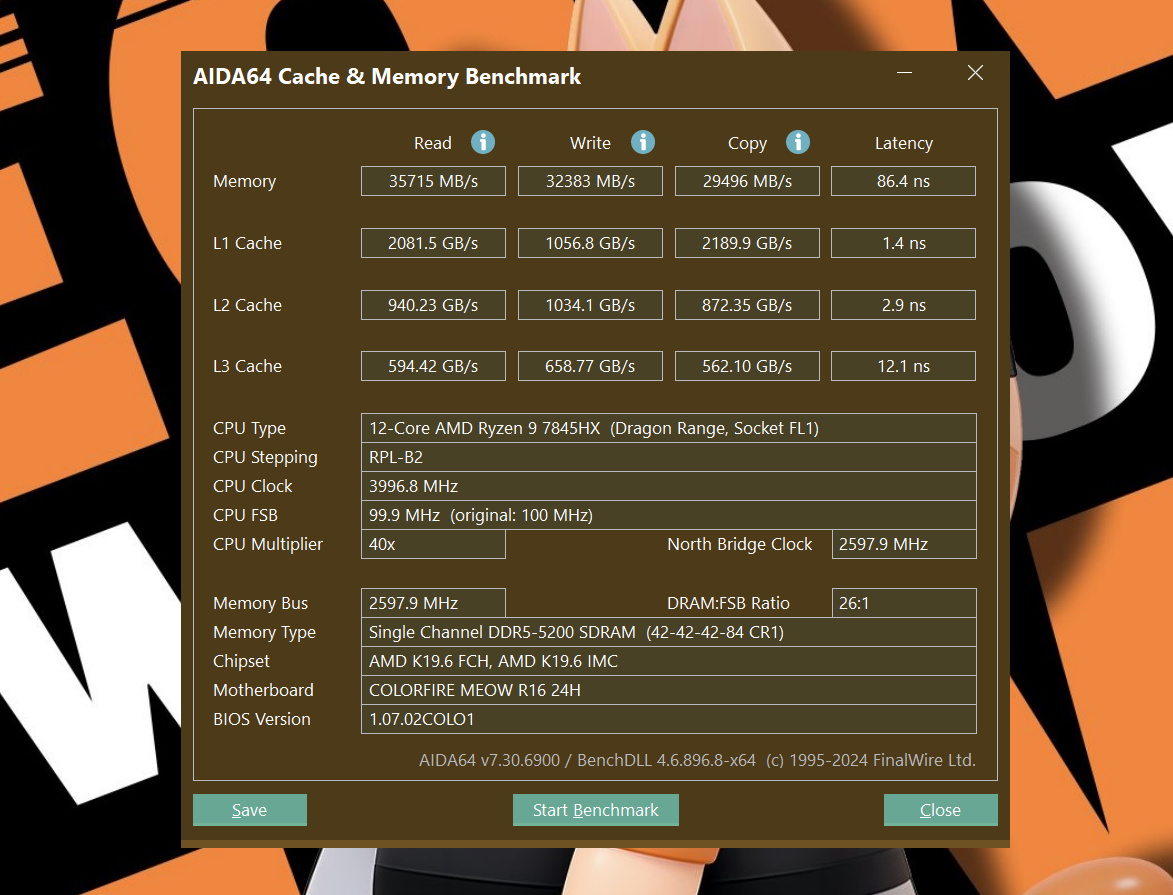Click Memory Type field DDR5-5200 SDRAM
Image resolution: width=1173 pixels, height=895 pixels.
[669, 632]
